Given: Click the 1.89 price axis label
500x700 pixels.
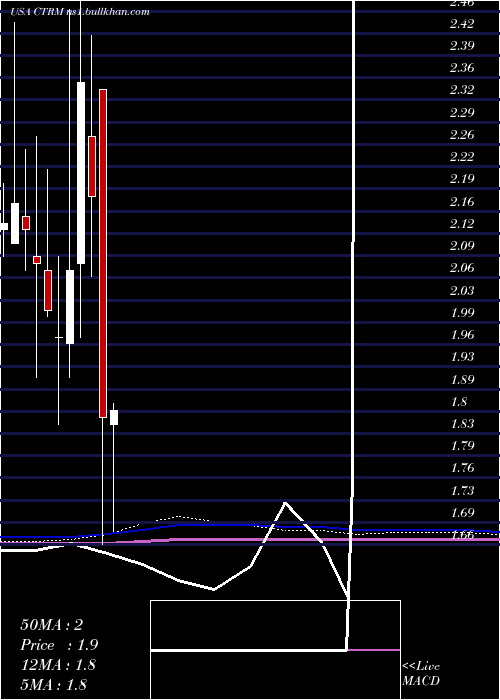Looking at the screenshot, I should (461, 380).
